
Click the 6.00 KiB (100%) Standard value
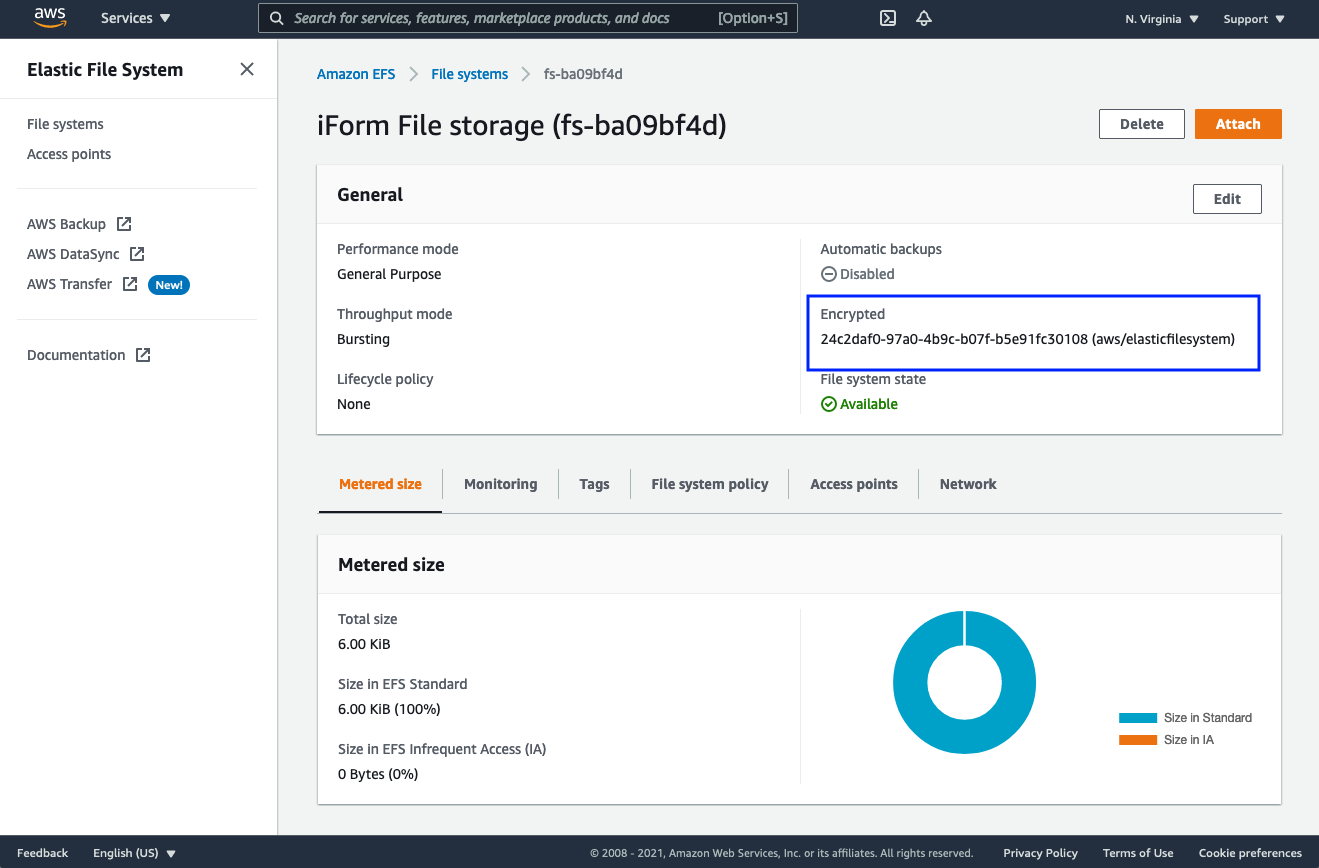click(x=389, y=709)
